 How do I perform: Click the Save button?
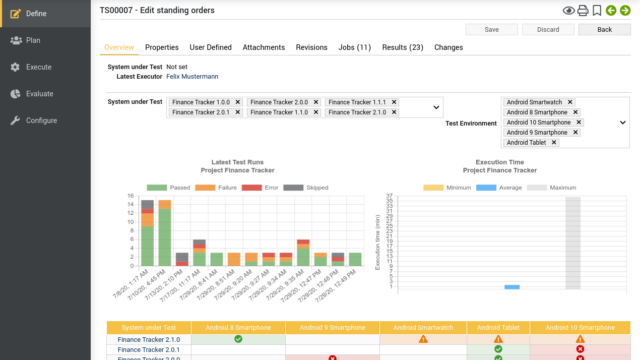click(491, 29)
